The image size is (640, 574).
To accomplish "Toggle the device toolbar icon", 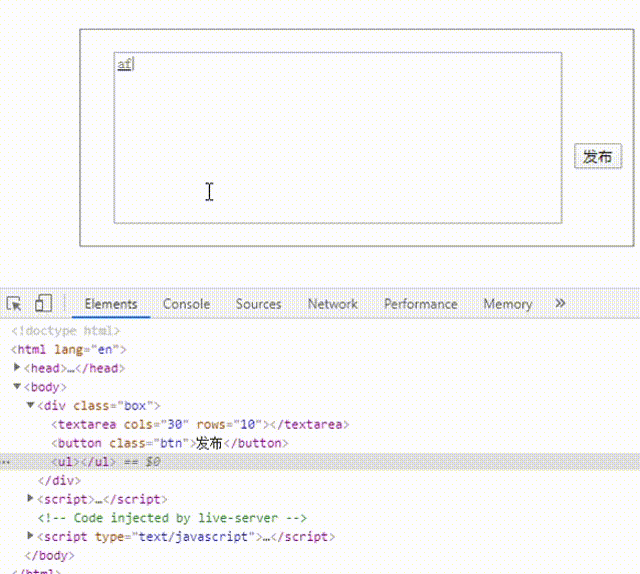I will [43, 303].
